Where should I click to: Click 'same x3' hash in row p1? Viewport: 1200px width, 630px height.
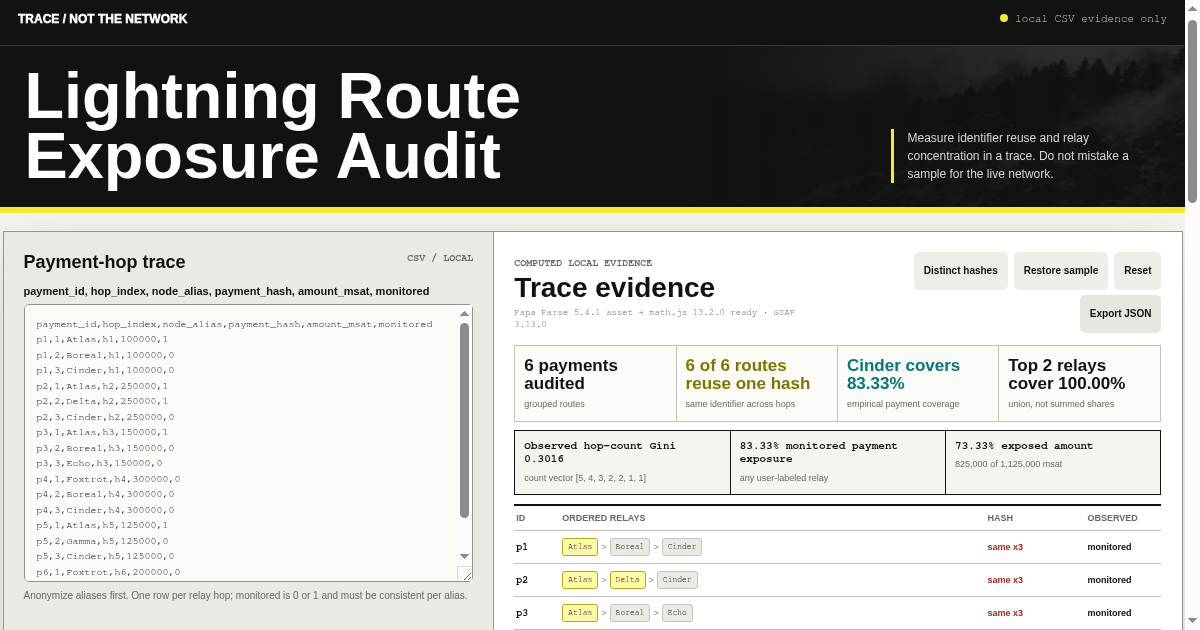[1005, 547]
